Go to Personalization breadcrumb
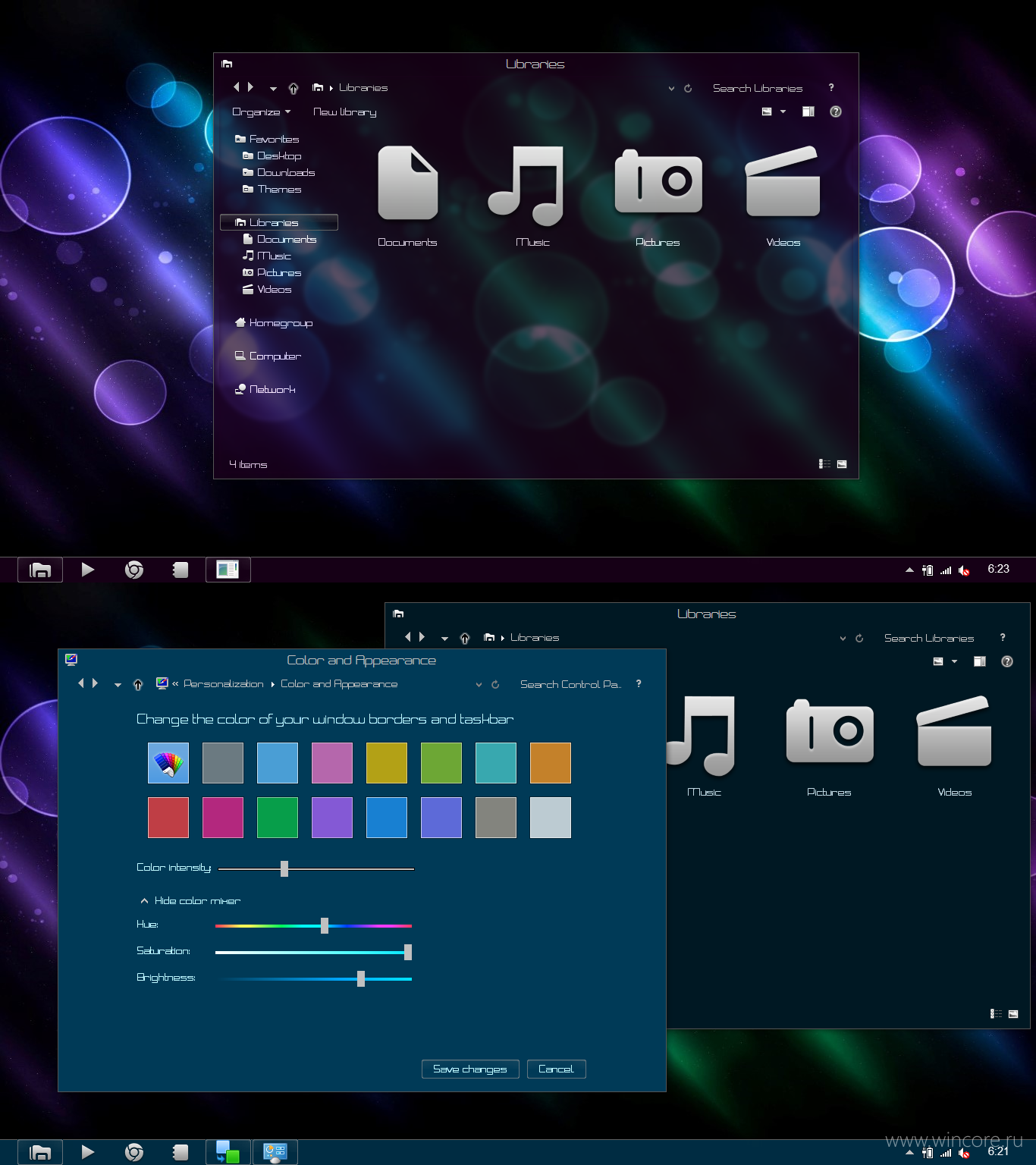1036x1165 pixels. pos(224,684)
